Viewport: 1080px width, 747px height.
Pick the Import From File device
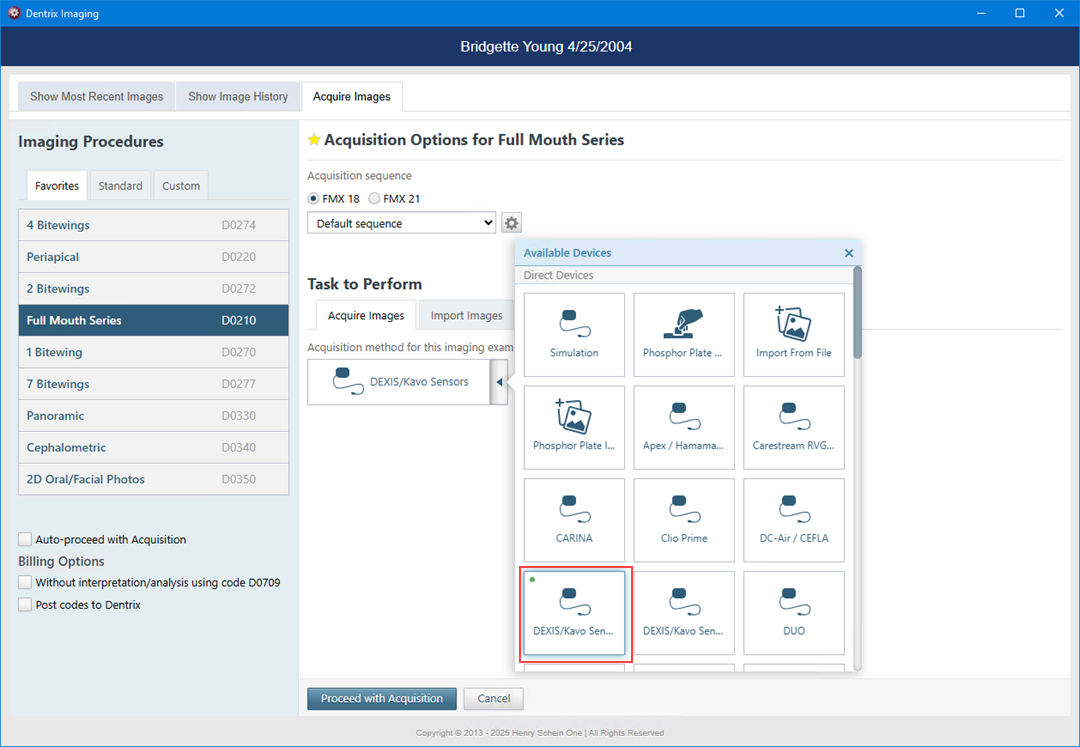793,335
